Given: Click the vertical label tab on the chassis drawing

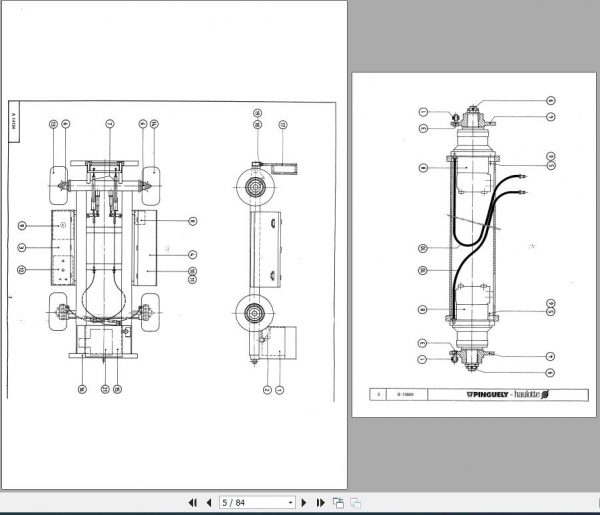Looking at the screenshot, I should click(x=14, y=122).
